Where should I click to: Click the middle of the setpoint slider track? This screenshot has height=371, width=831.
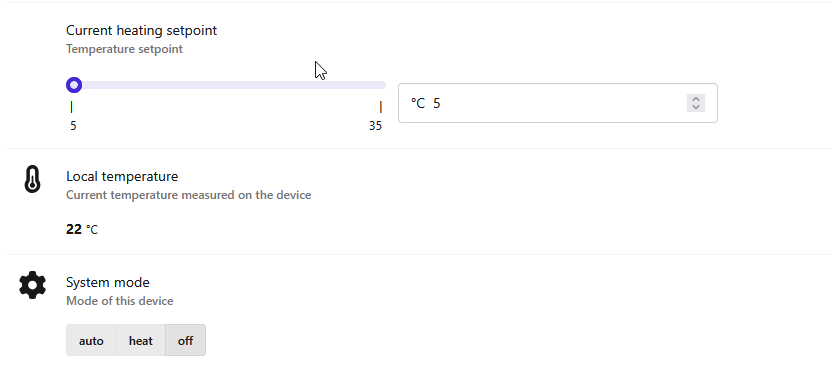226,85
